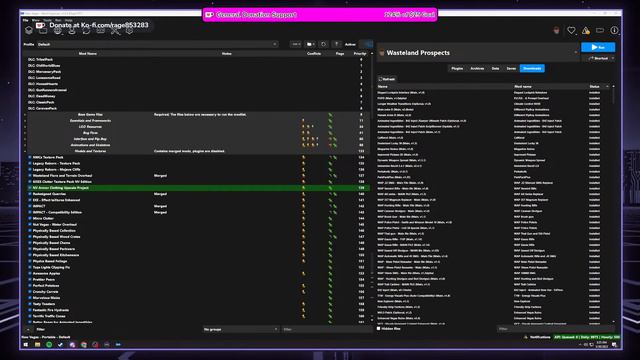Image resolution: width=640 pixels, height=360 pixels.
Task: Click the downloads Filter field
Action: click(555, 329)
